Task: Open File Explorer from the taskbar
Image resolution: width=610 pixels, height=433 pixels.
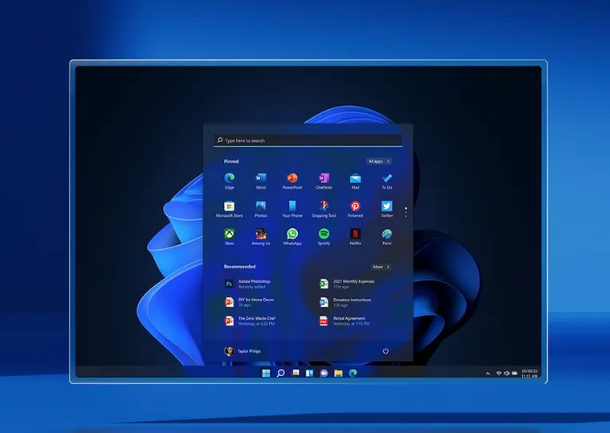Action: (x=338, y=373)
